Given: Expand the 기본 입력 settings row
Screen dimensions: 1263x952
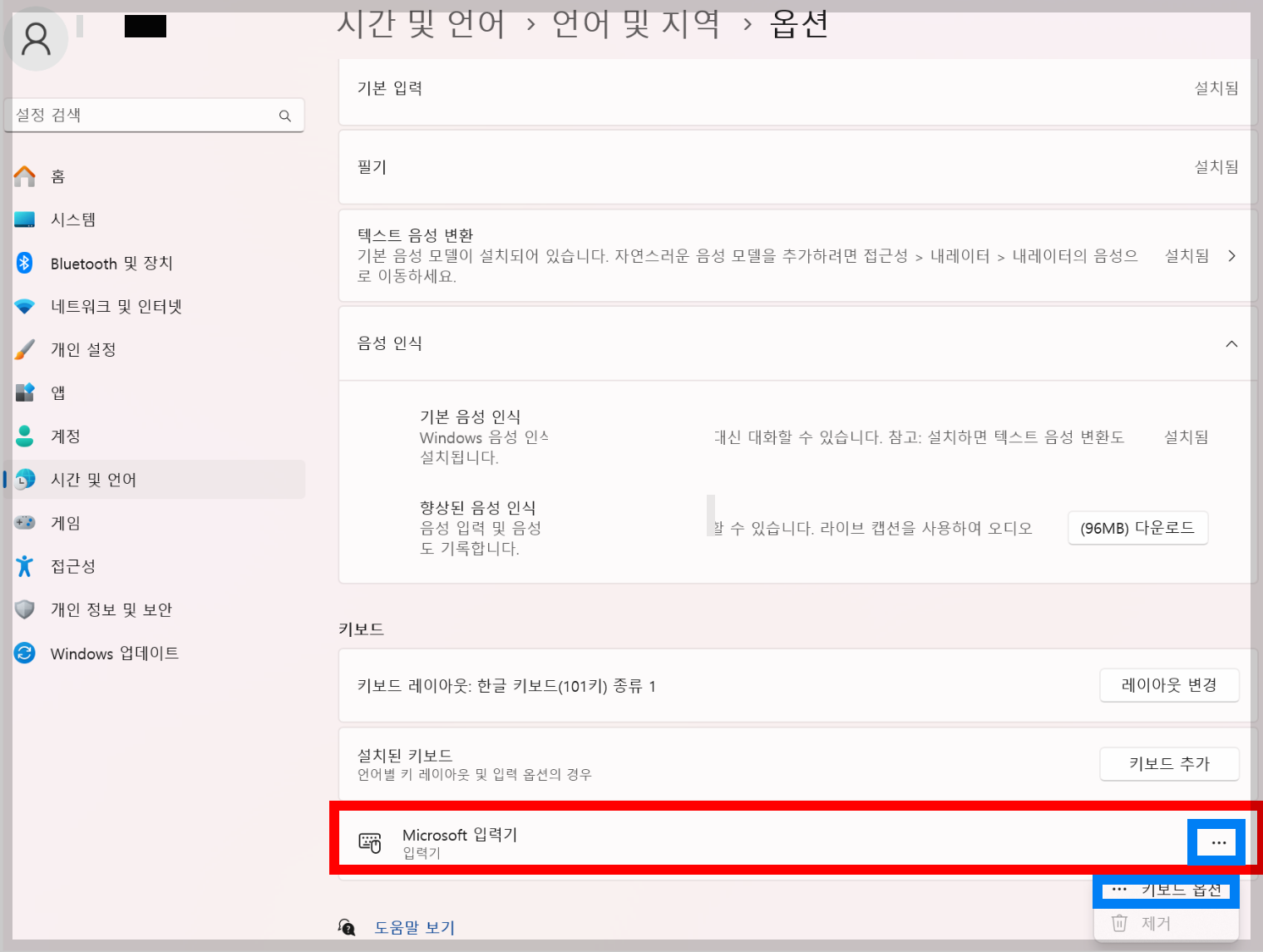Looking at the screenshot, I should [x=794, y=88].
